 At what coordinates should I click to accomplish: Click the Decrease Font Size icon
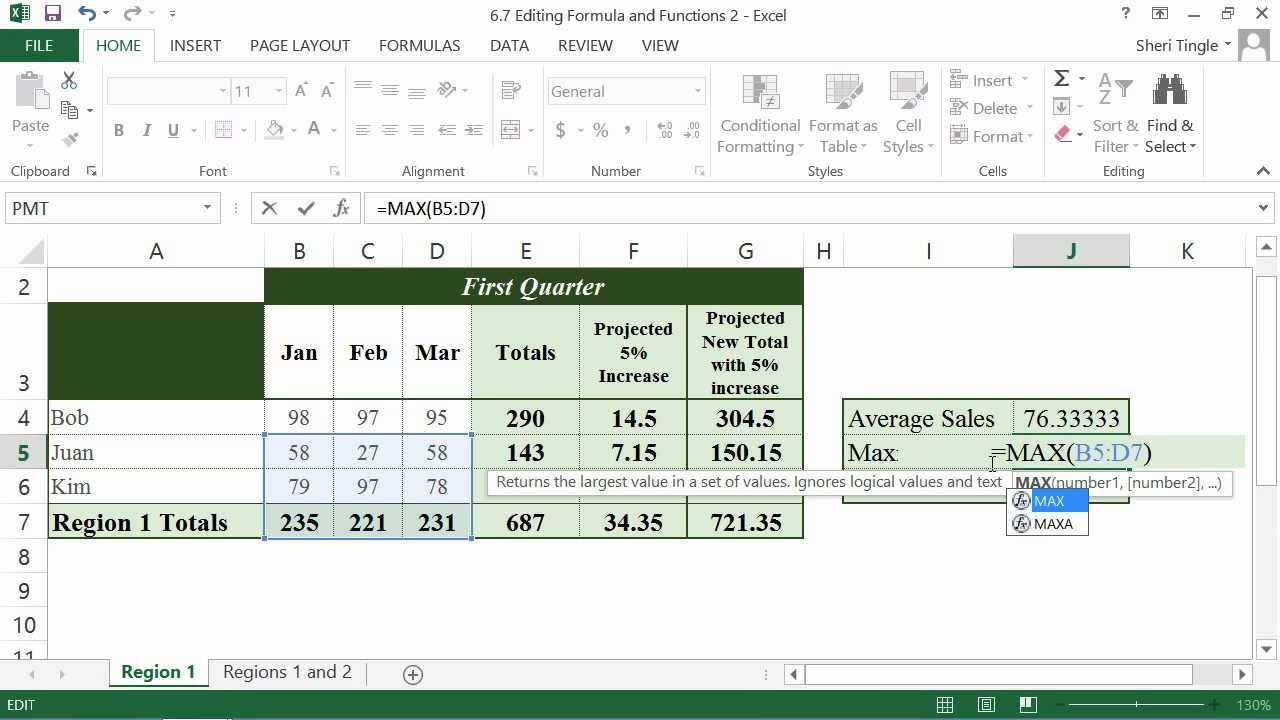326,91
